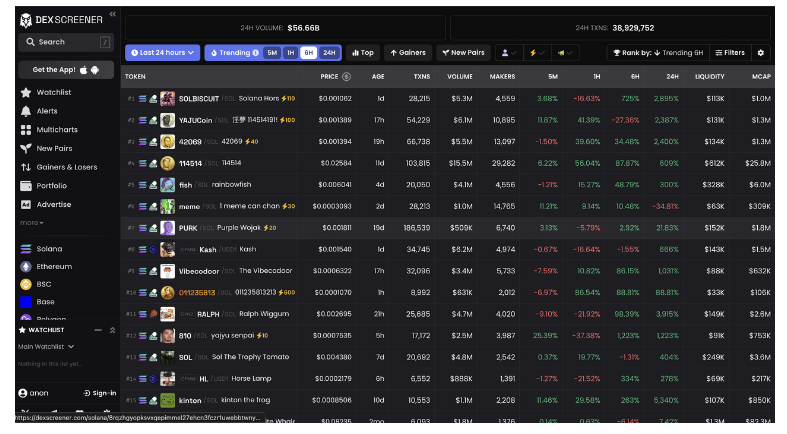
Task: Sort by the TXNS column header
Action: [x=422, y=77]
